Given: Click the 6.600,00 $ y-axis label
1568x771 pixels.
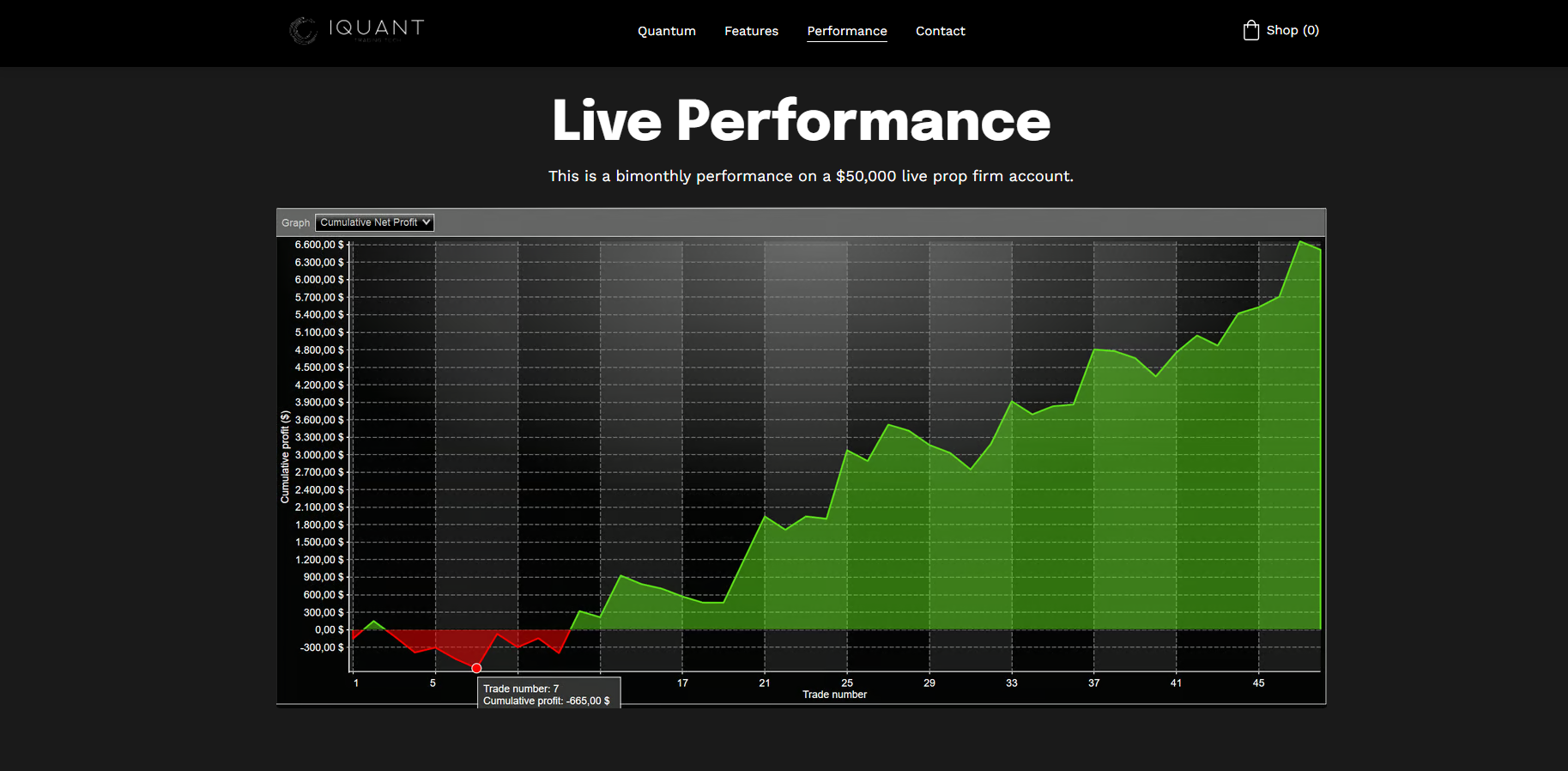Looking at the screenshot, I should 318,245.
